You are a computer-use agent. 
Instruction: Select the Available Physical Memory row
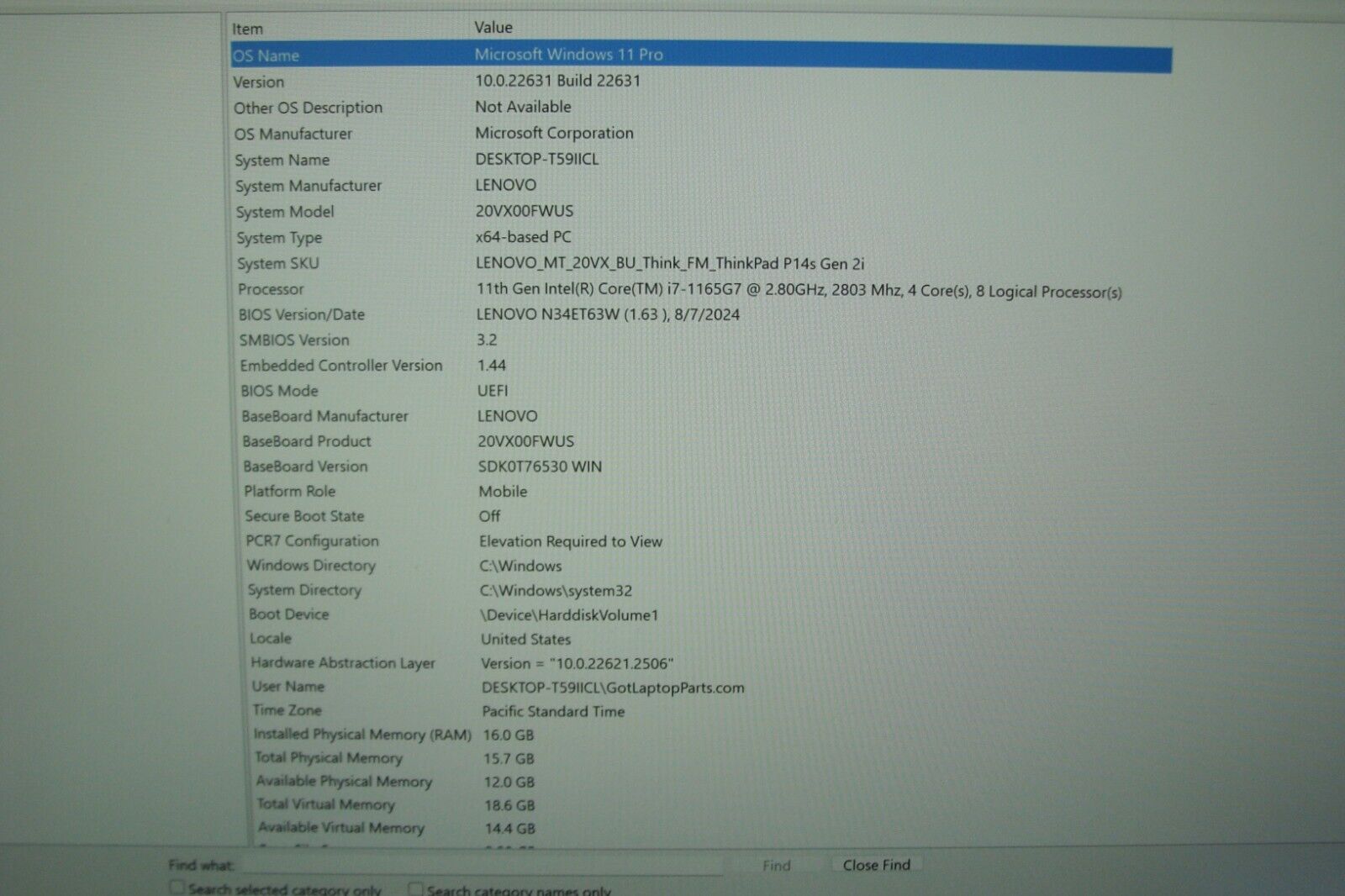coord(701,782)
